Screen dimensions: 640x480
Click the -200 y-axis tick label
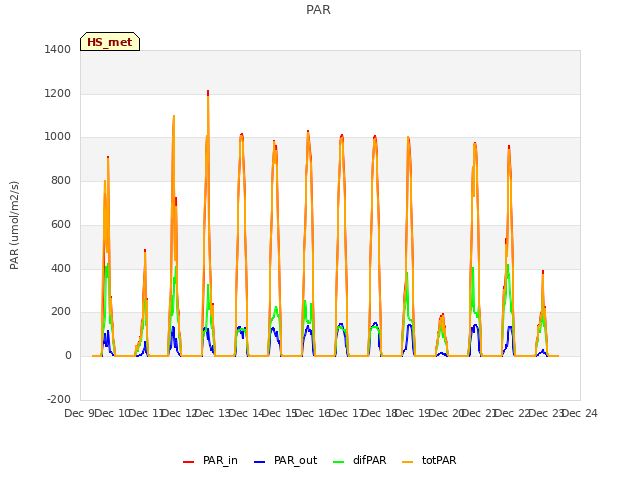click(59, 399)
